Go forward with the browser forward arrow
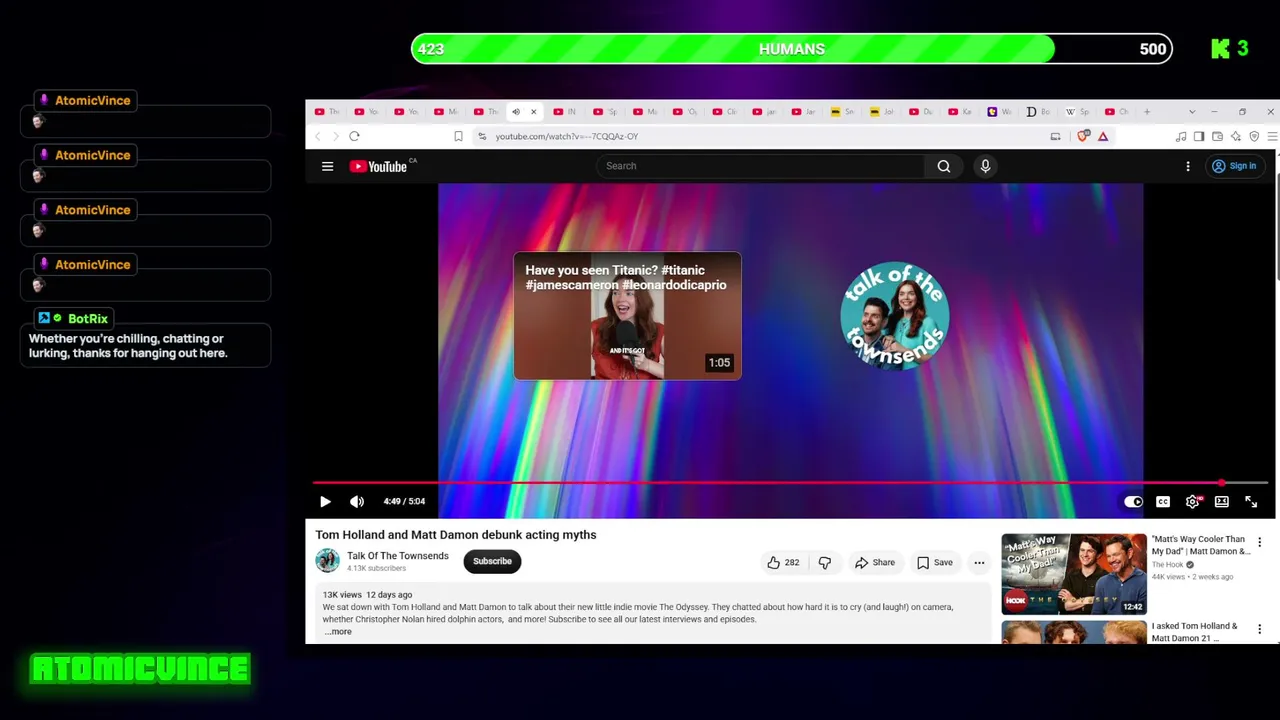The image size is (1280, 720). 335,136
